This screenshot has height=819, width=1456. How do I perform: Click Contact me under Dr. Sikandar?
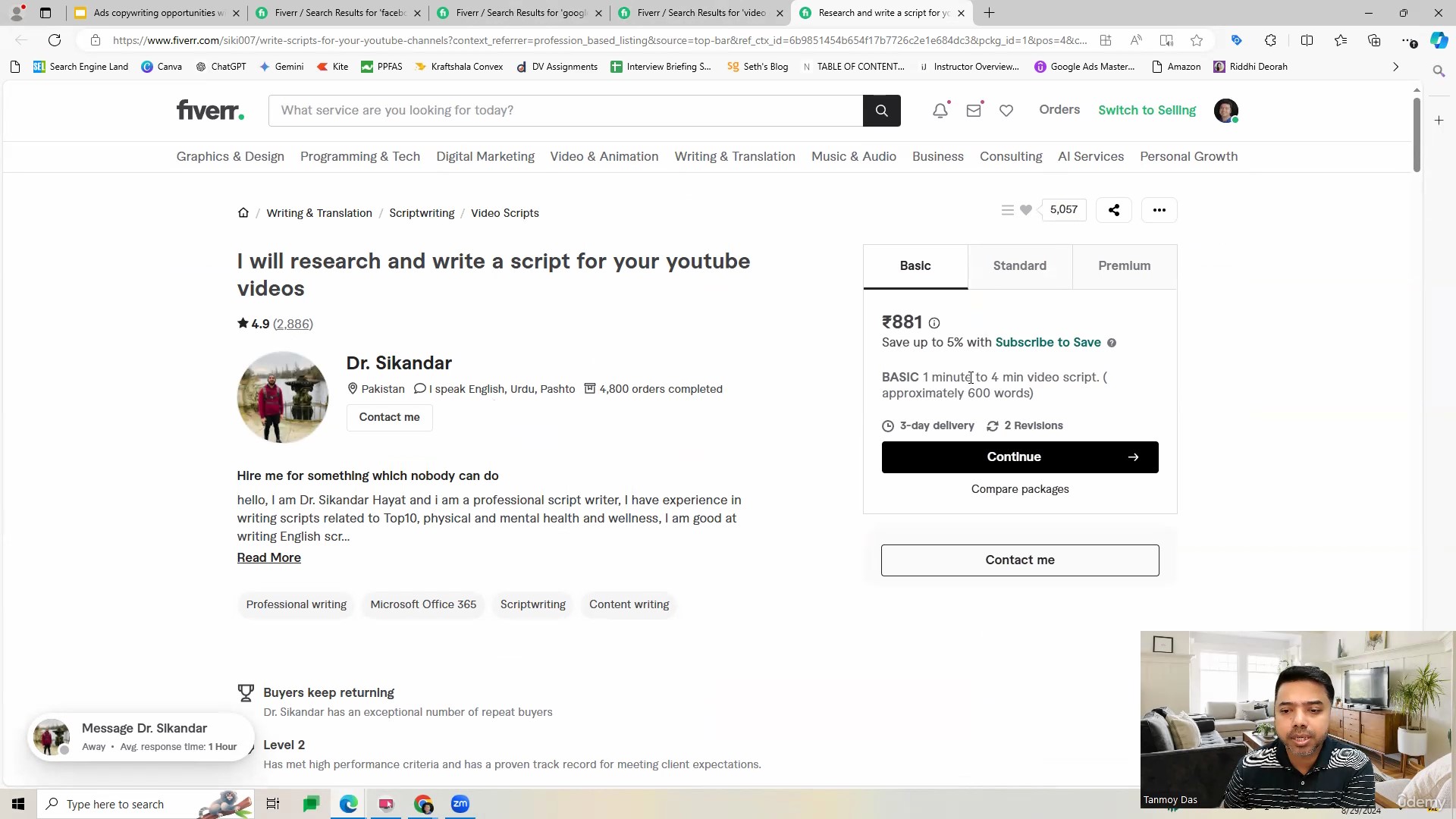pos(389,418)
